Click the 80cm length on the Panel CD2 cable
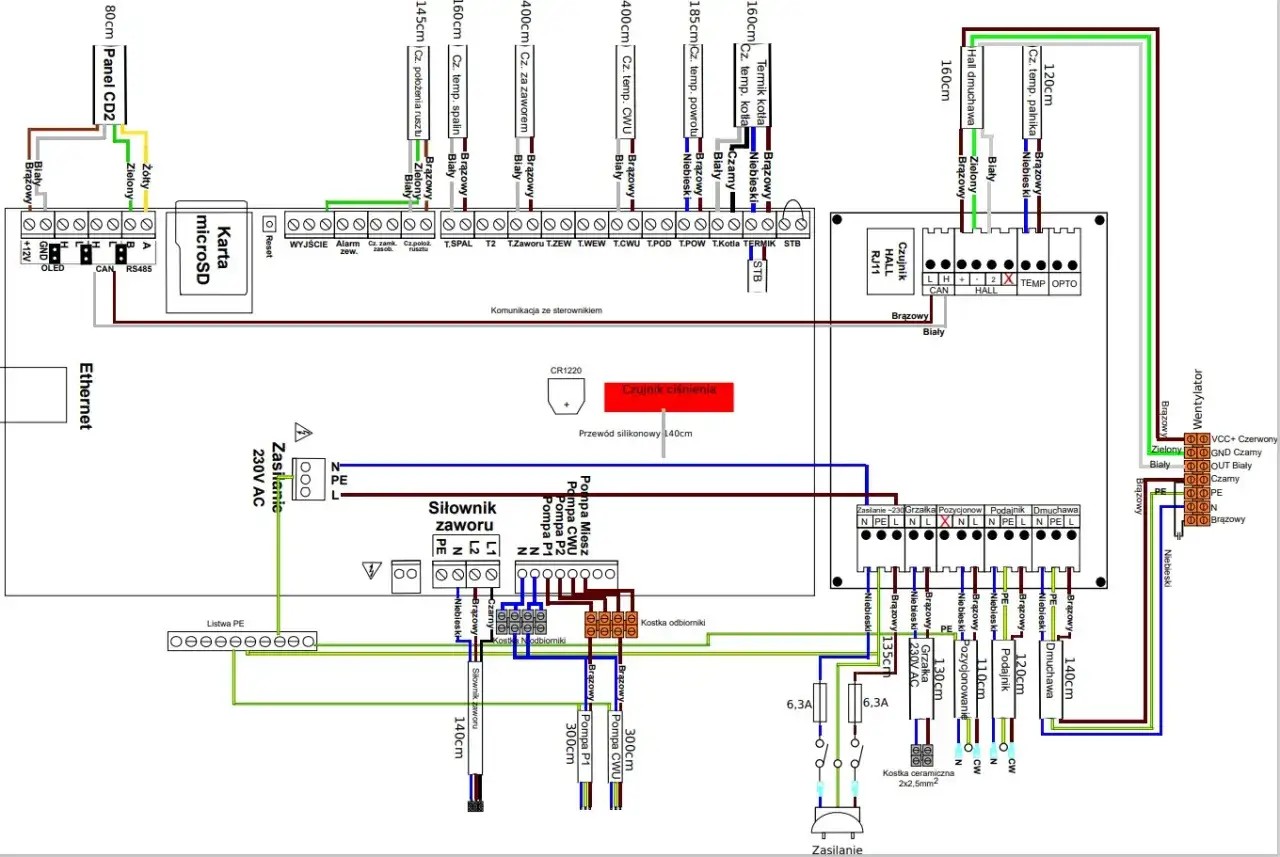Image resolution: width=1280 pixels, height=857 pixels. point(109,20)
